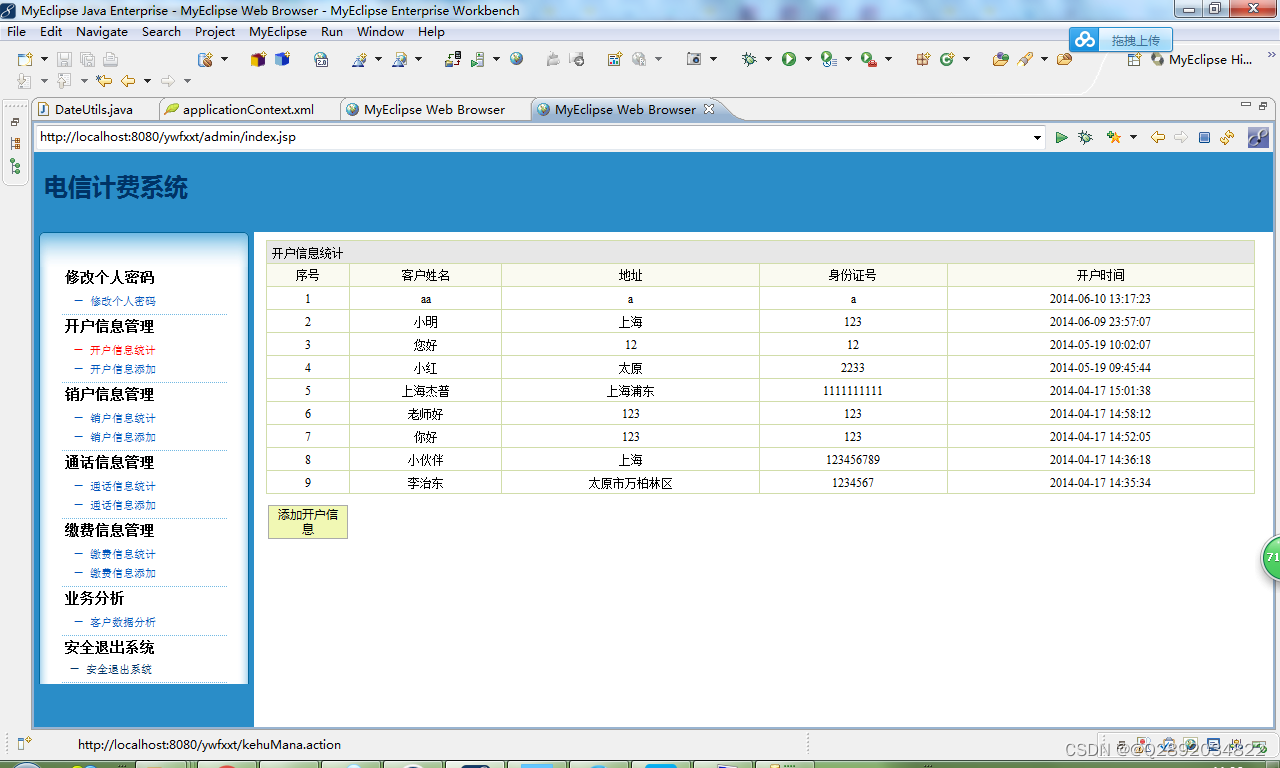This screenshot has height=768, width=1280.
Task: Close the active MyEclipse Web Browser tab
Action: point(709,109)
